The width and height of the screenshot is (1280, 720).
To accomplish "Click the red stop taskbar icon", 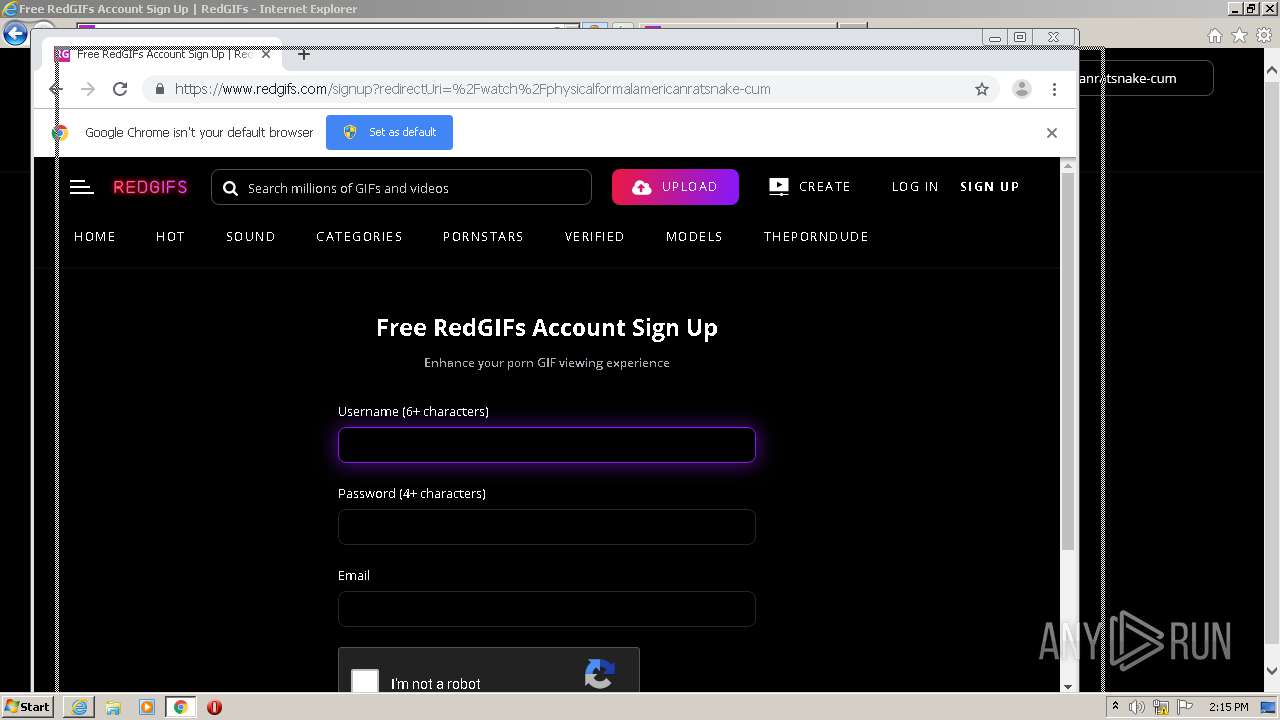I will [x=214, y=707].
